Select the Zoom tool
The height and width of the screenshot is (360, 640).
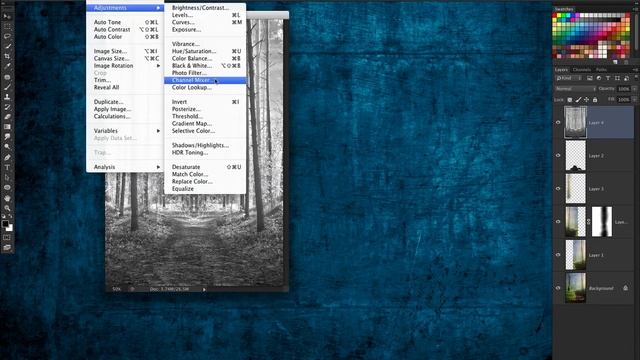[7, 208]
